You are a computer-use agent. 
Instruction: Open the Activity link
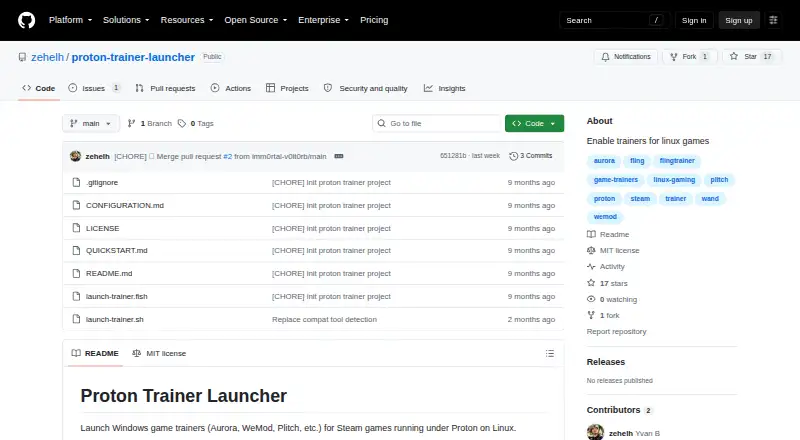pyautogui.click(x=606, y=266)
